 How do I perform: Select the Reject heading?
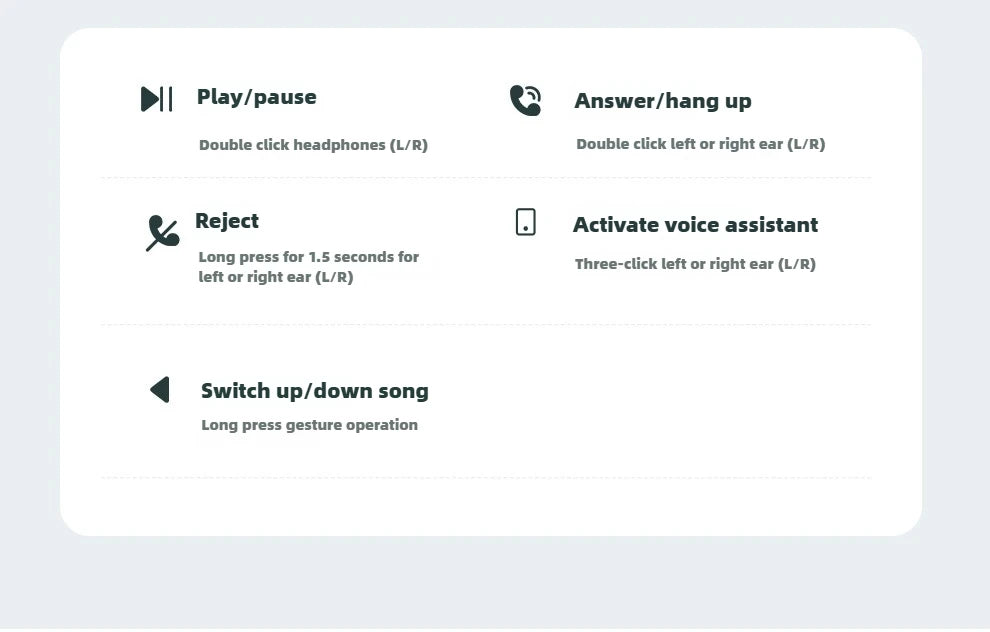point(227,221)
